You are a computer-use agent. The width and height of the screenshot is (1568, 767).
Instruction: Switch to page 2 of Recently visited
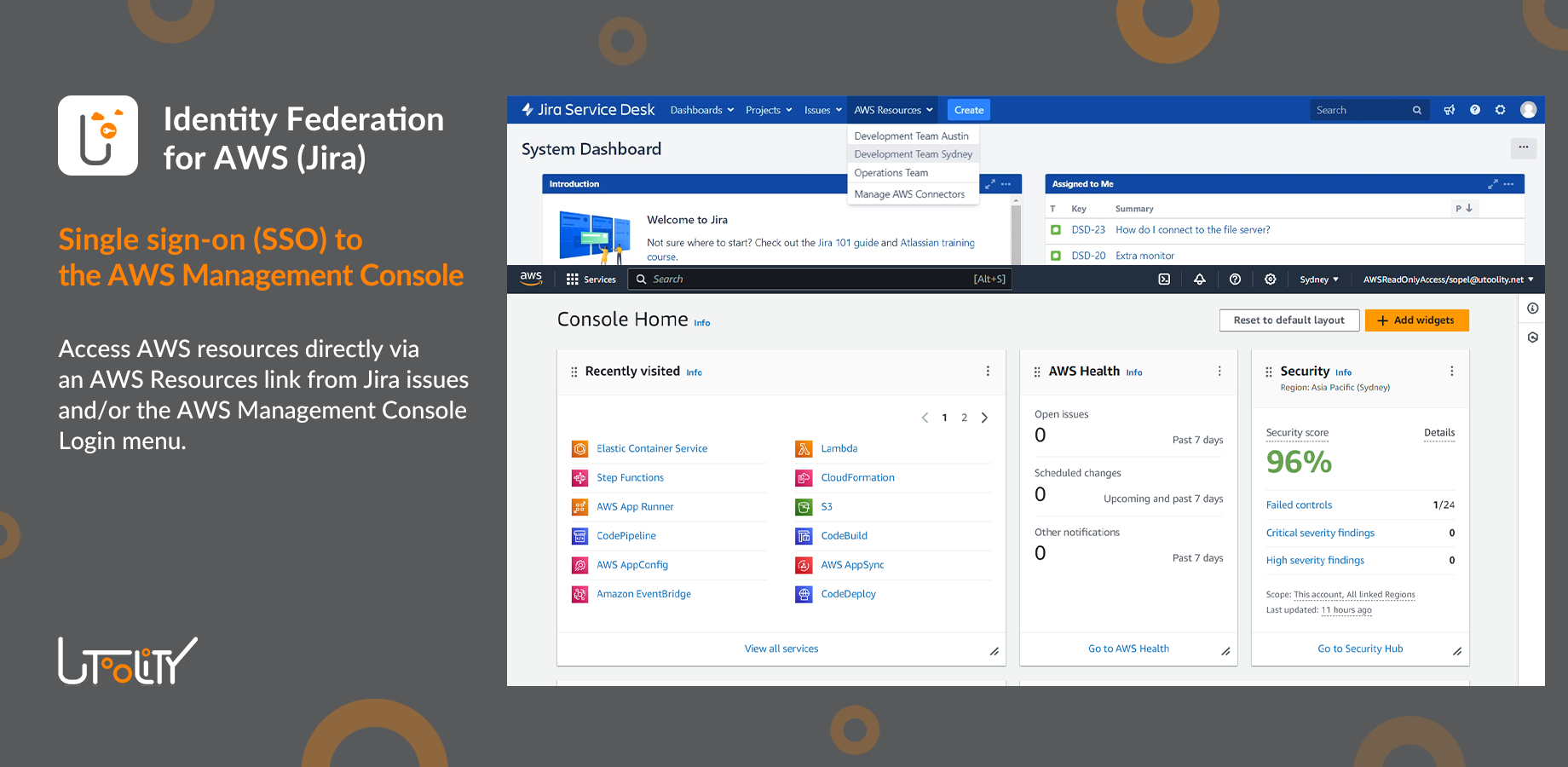[x=965, y=418]
